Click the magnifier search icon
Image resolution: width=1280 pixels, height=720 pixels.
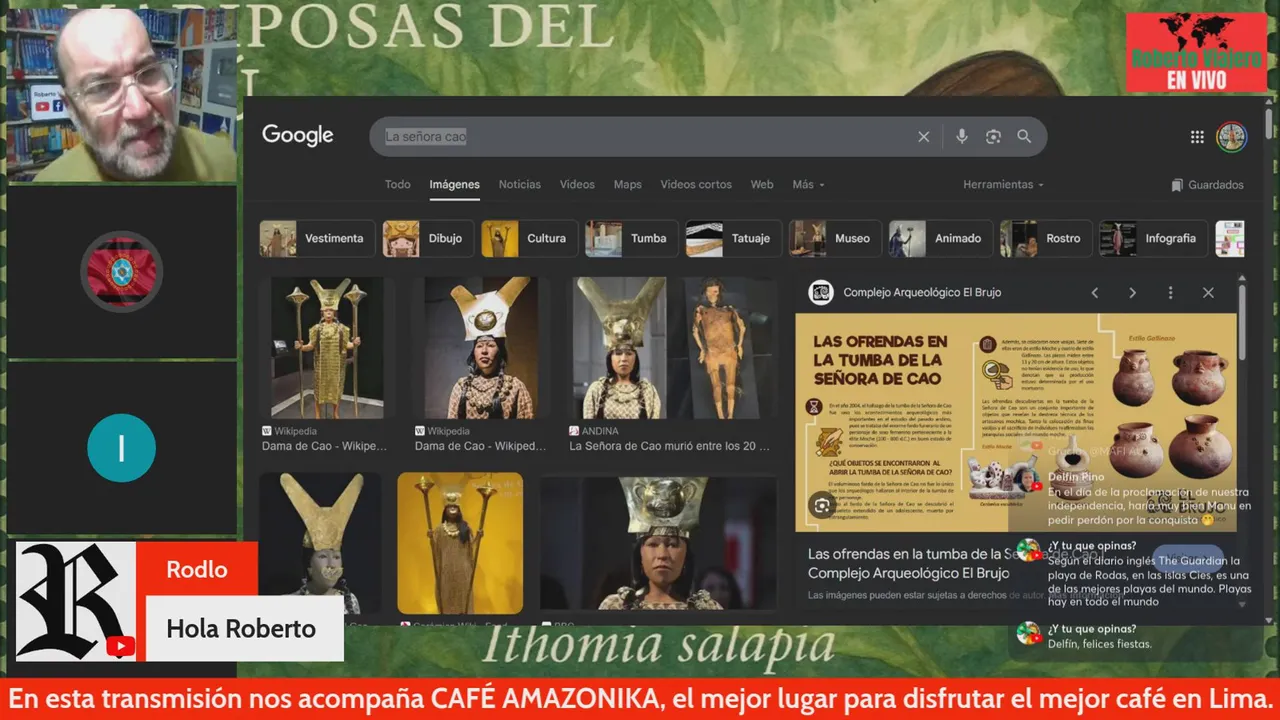coord(1024,136)
